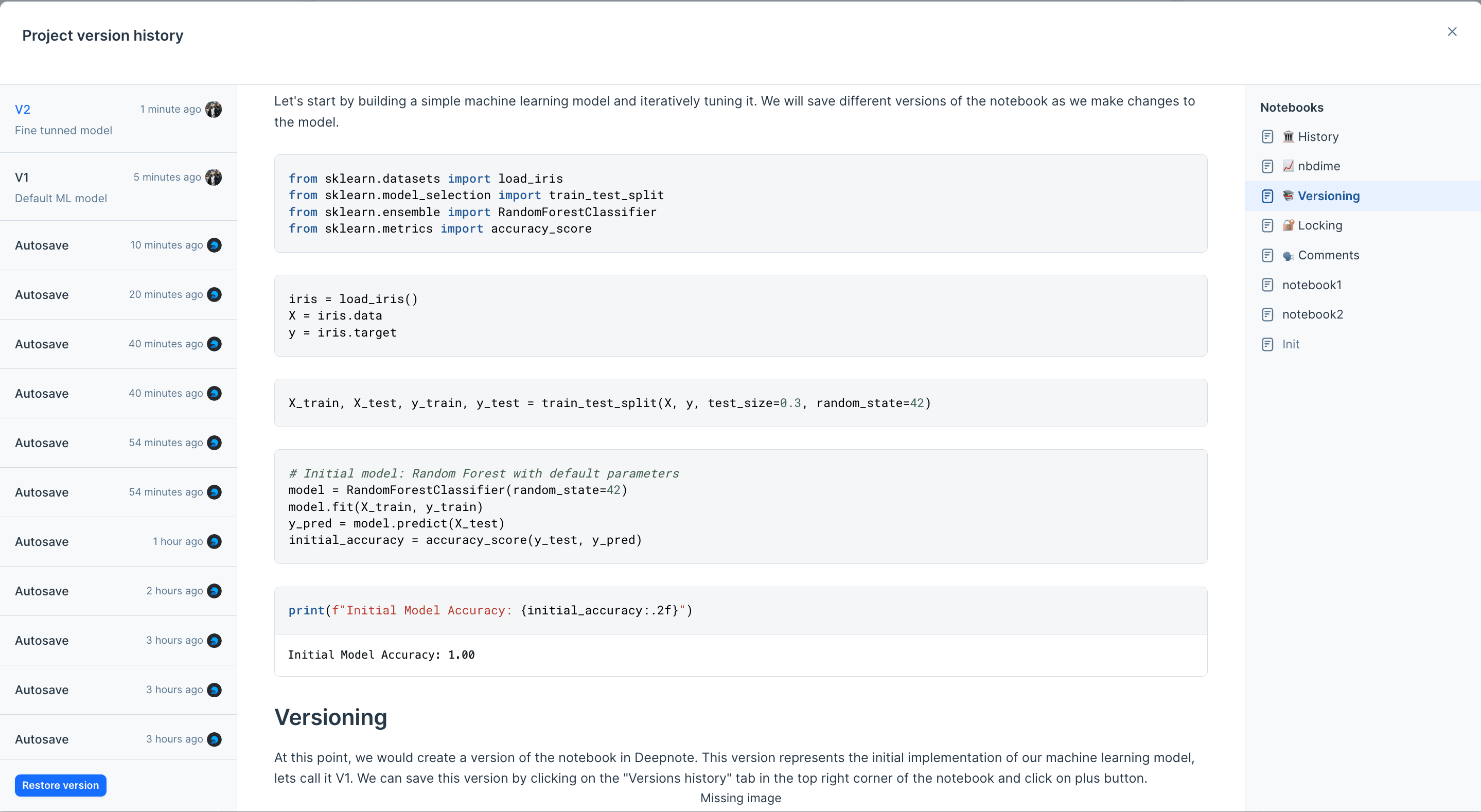Open the Comments notebook
The height and width of the screenshot is (812, 1481).
pos(1328,255)
